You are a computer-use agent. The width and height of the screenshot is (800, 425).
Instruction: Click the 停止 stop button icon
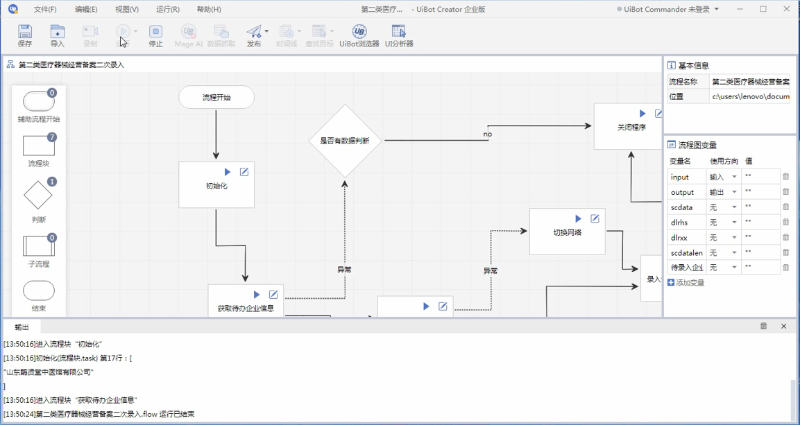pos(156,32)
